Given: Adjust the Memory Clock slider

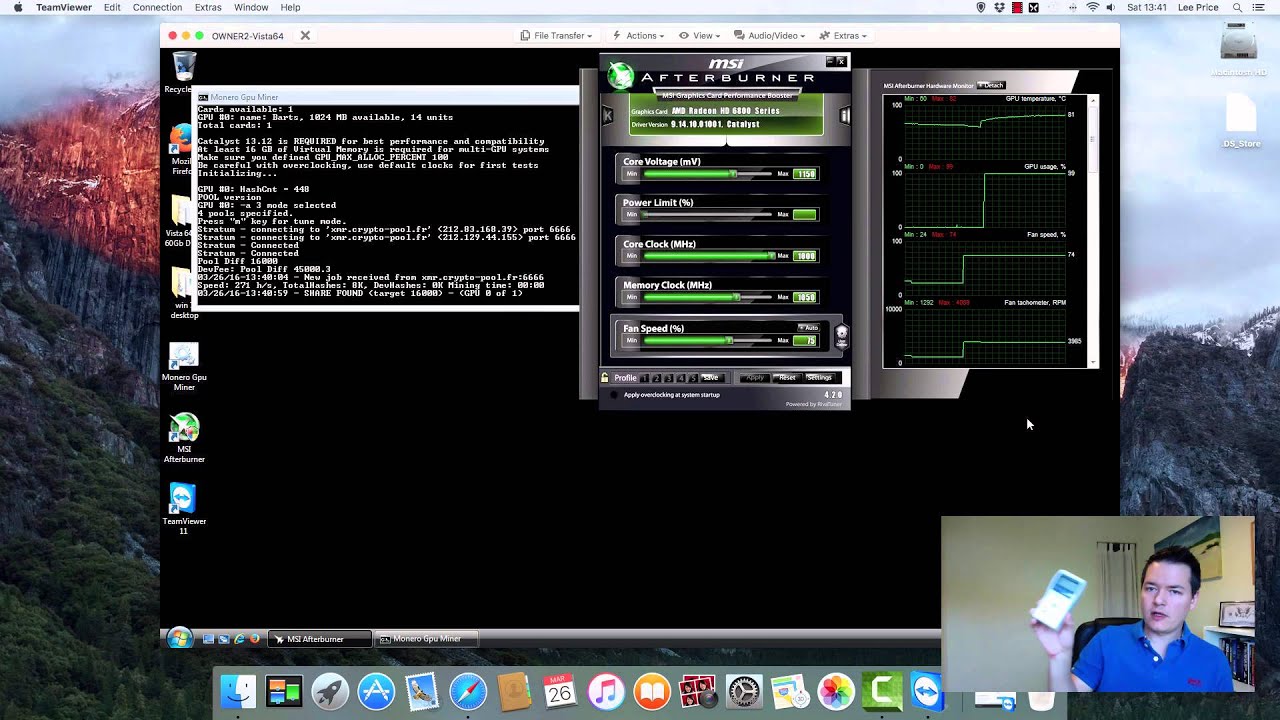Looking at the screenshot, I should click(x=708, y=297).
